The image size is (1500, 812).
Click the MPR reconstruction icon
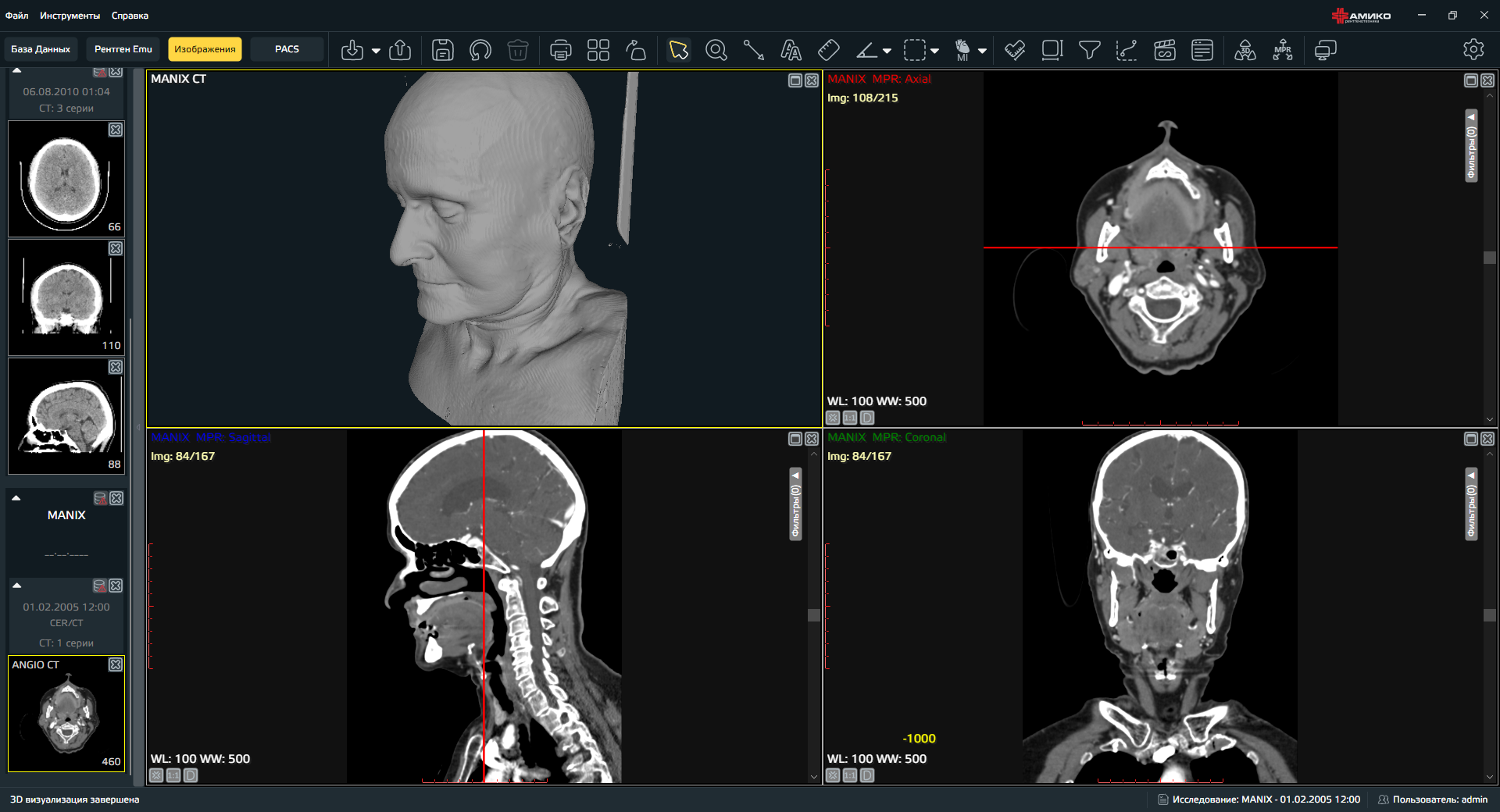click(x=1283, y=50)
